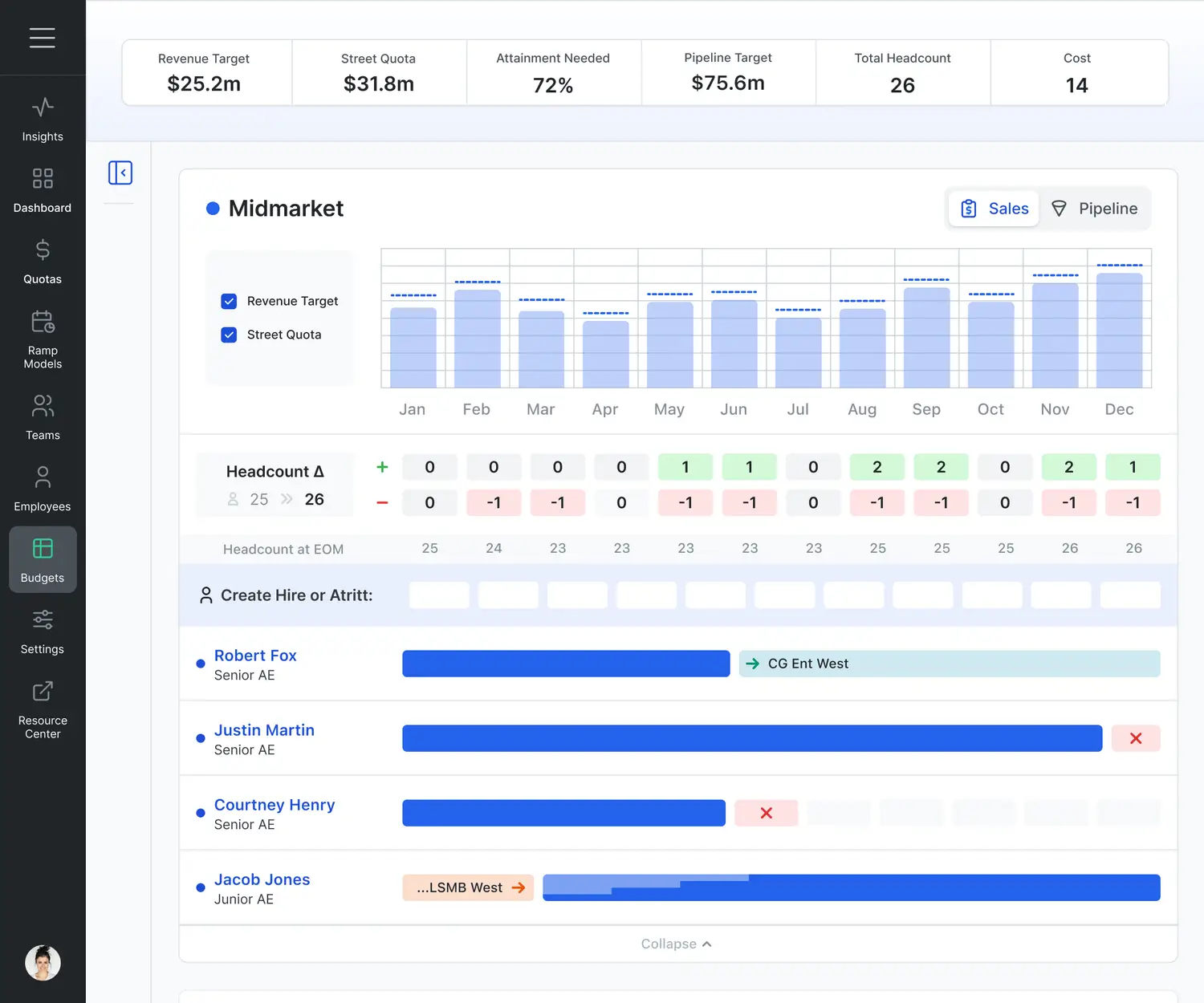This screenshot has width=1204, height=1003.
Task: Open Courtney Henry's profile link
Action: [275, 805]
